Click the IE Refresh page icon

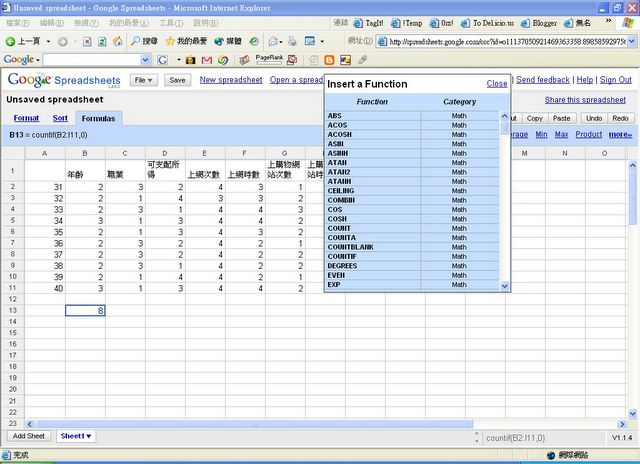click(x=102, y=41)
